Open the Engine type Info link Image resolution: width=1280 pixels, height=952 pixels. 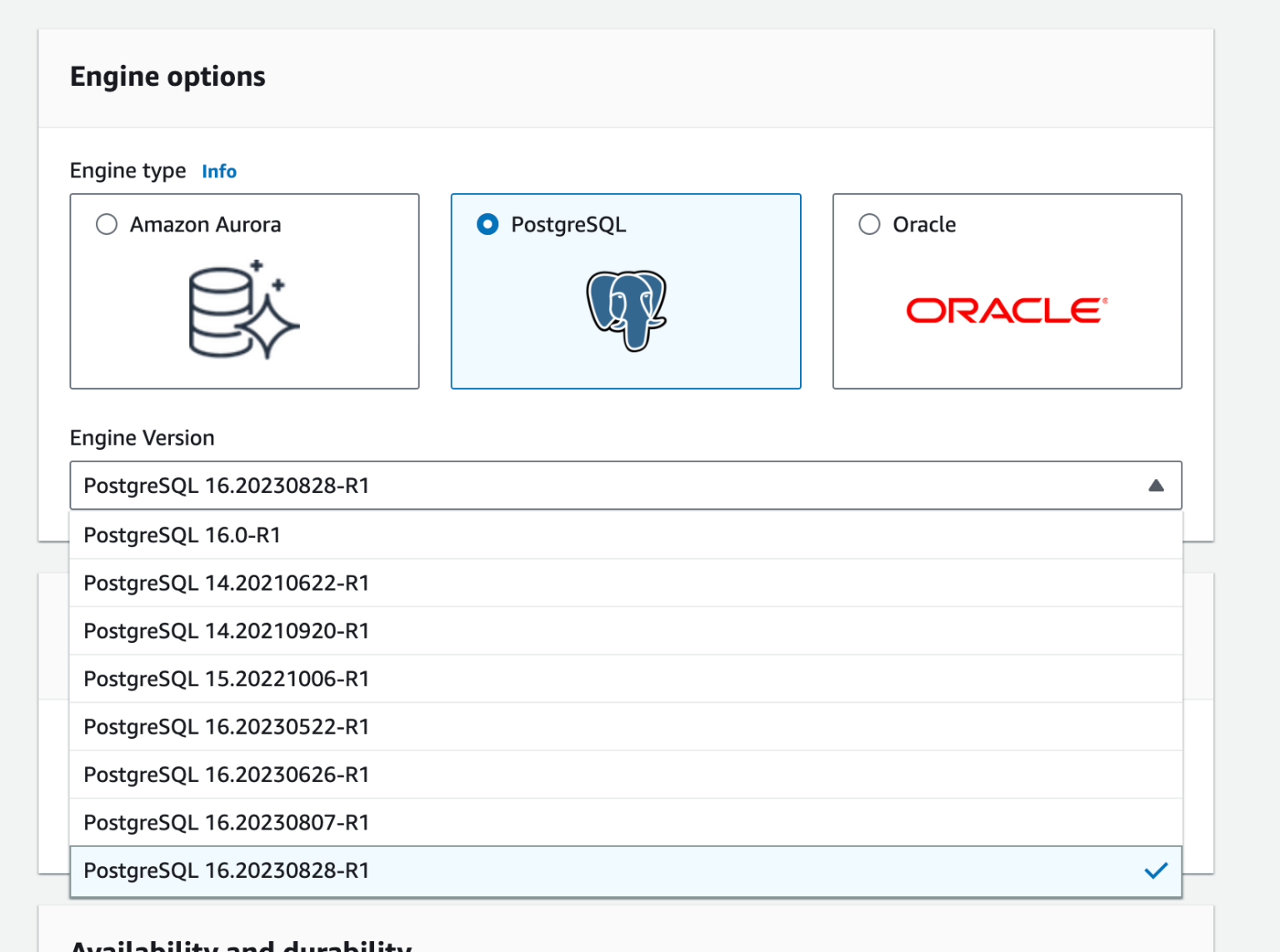click(x=219, y=172)
